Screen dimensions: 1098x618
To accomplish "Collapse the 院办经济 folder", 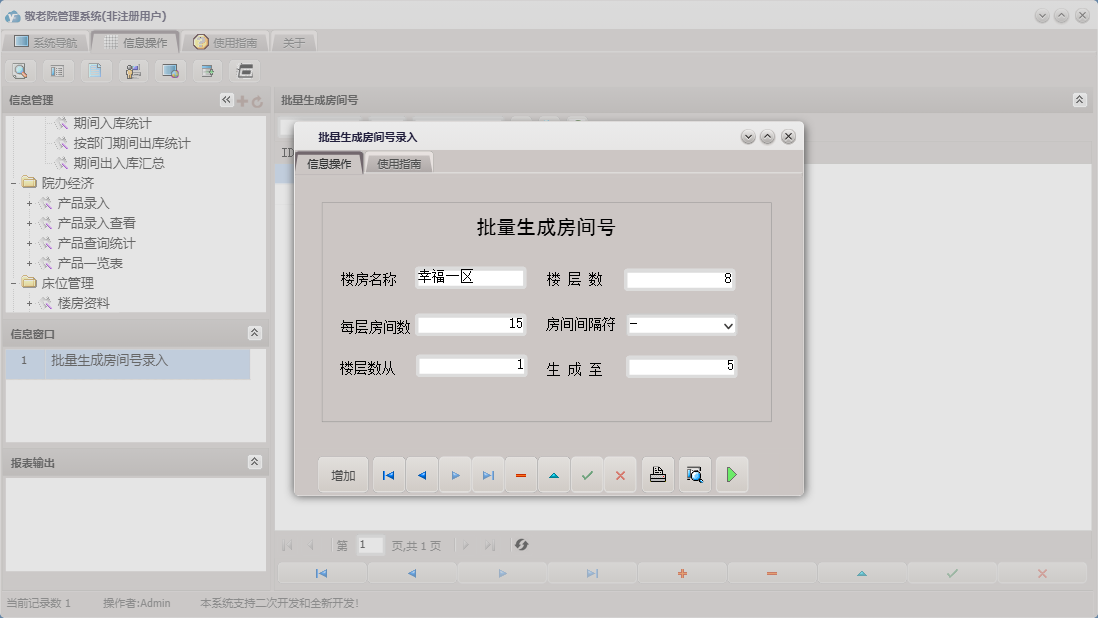I will point(13,182).
